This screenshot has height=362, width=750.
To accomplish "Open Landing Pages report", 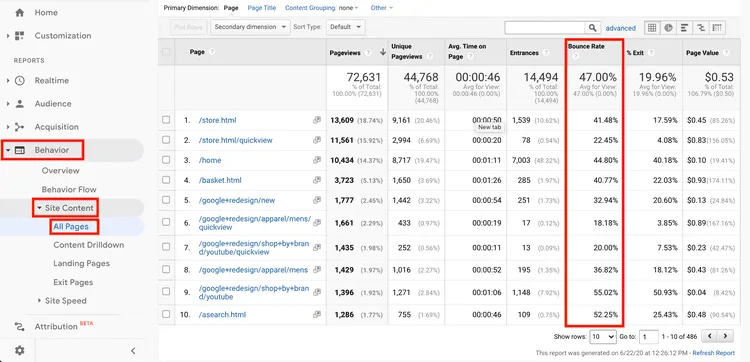I will point(81,263).
